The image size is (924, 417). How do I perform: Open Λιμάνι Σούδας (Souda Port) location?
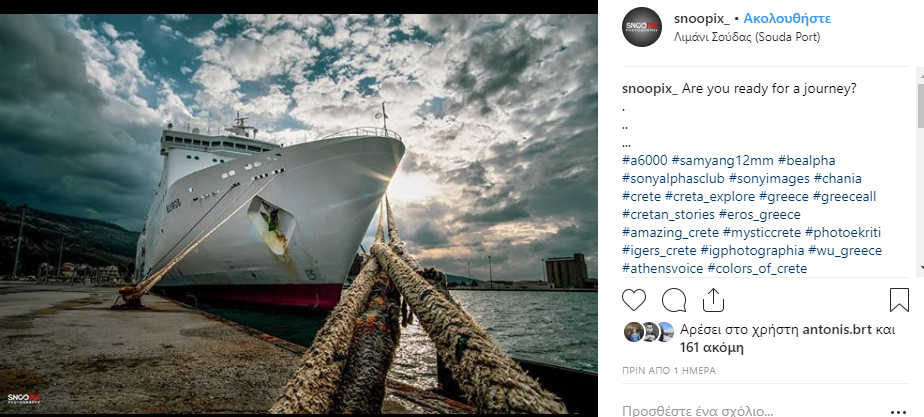click(747, 37)
